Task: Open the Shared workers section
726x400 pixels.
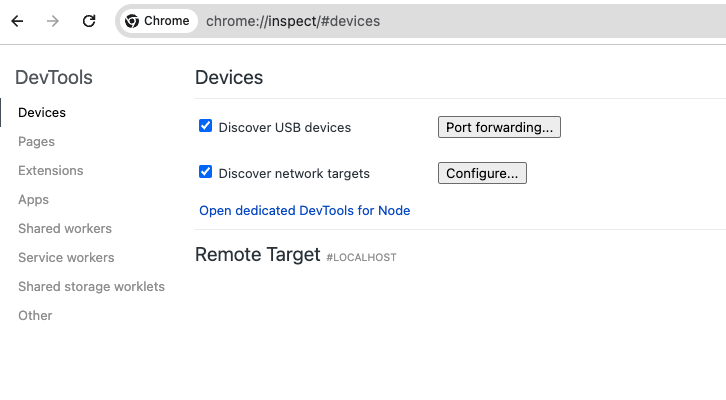Action: [x=65, y=229]
